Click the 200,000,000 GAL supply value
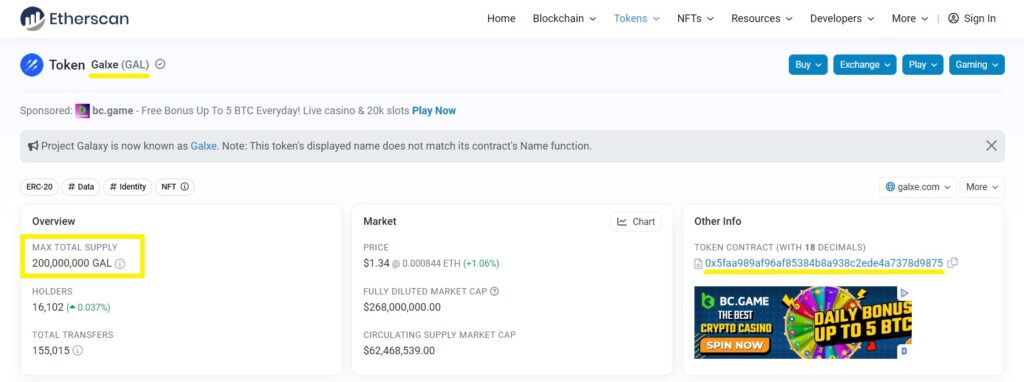The image size is (1024, 382). pyautogui.click(x=72, y=264)
